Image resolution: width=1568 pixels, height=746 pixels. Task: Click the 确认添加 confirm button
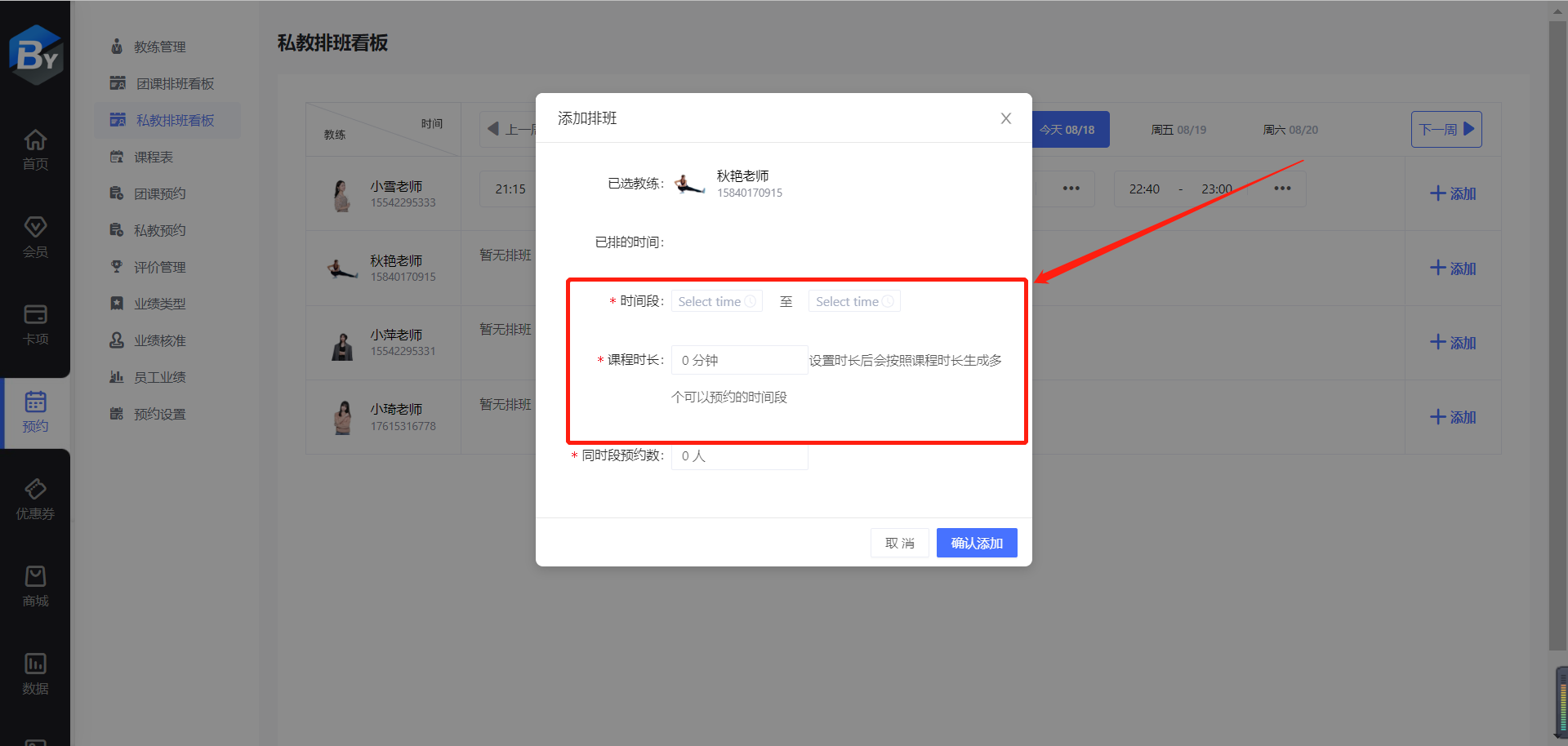point(977,542)
